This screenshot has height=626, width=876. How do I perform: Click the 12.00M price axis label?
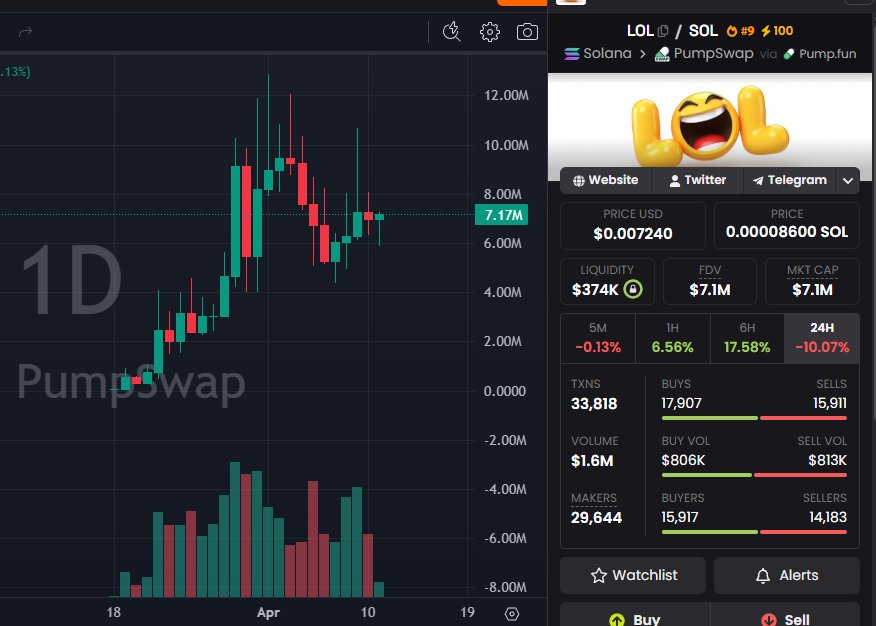506,95
